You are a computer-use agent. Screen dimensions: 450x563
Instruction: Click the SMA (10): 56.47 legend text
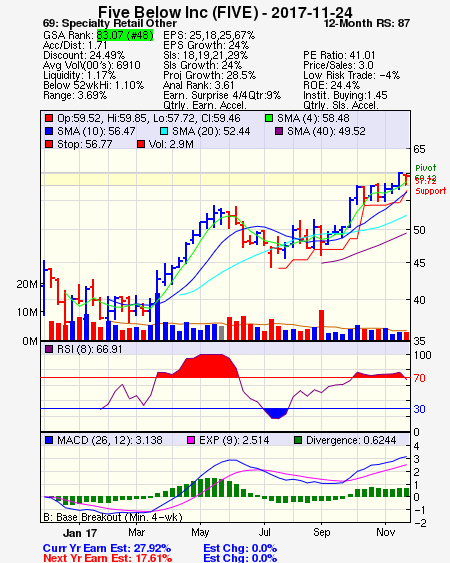(96, 131)
